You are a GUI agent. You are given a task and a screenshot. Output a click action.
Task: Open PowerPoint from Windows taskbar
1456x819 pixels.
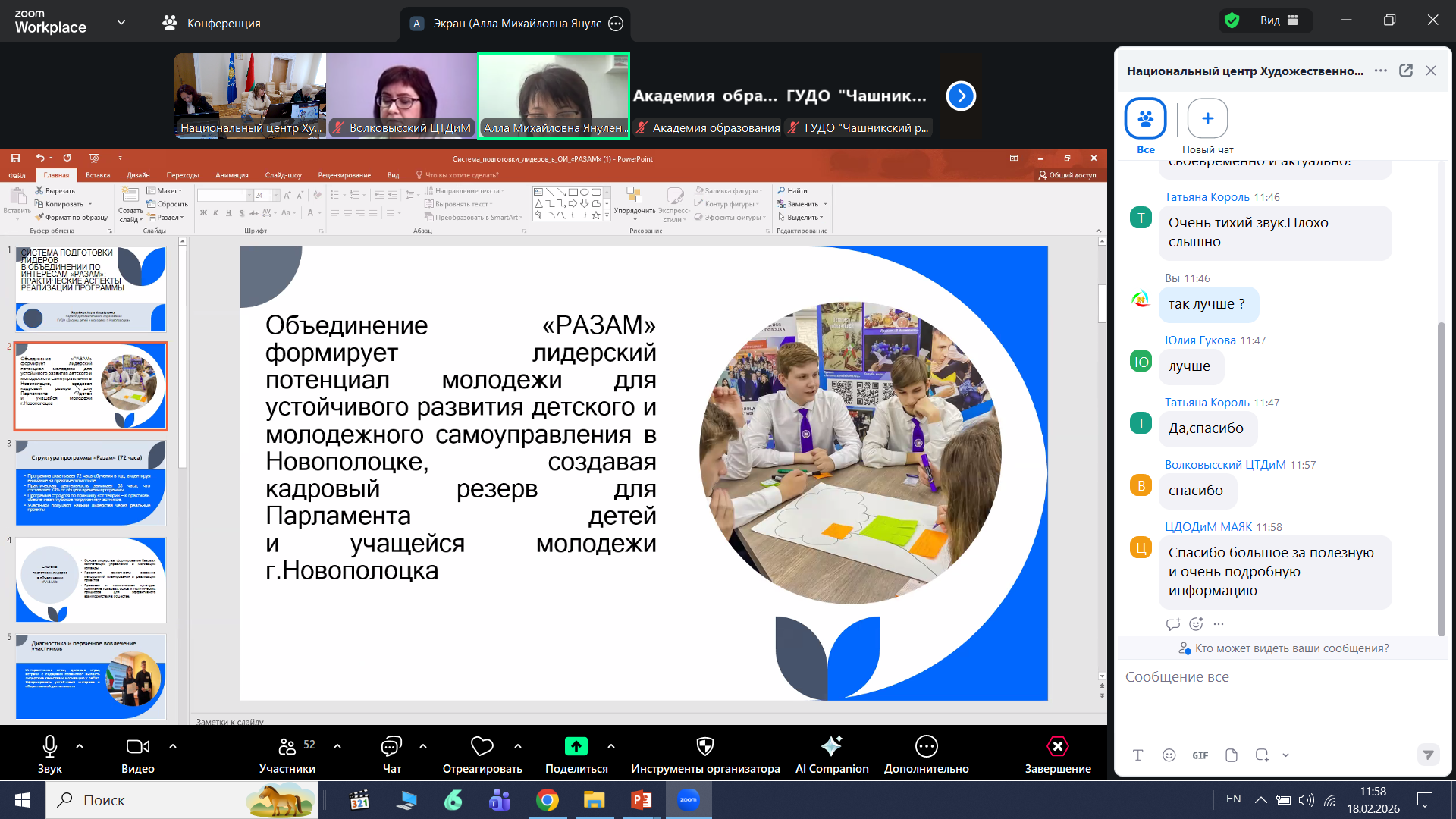[x=642, y=800]
